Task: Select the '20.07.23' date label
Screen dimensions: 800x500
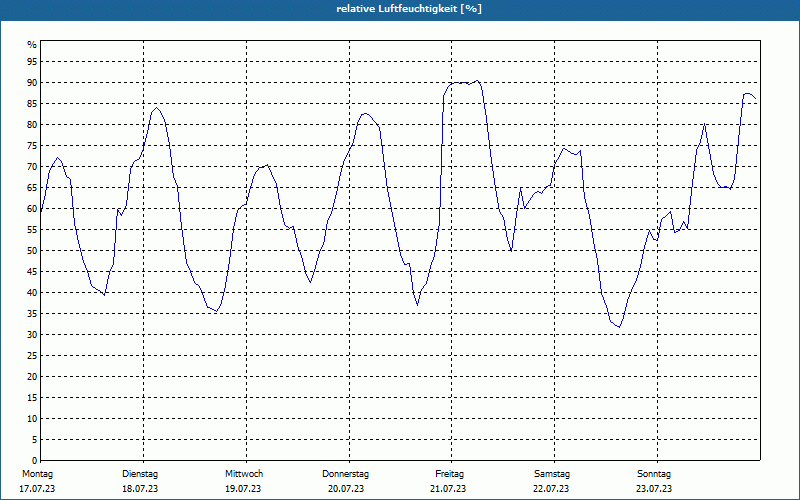Action: coord(346,489)
